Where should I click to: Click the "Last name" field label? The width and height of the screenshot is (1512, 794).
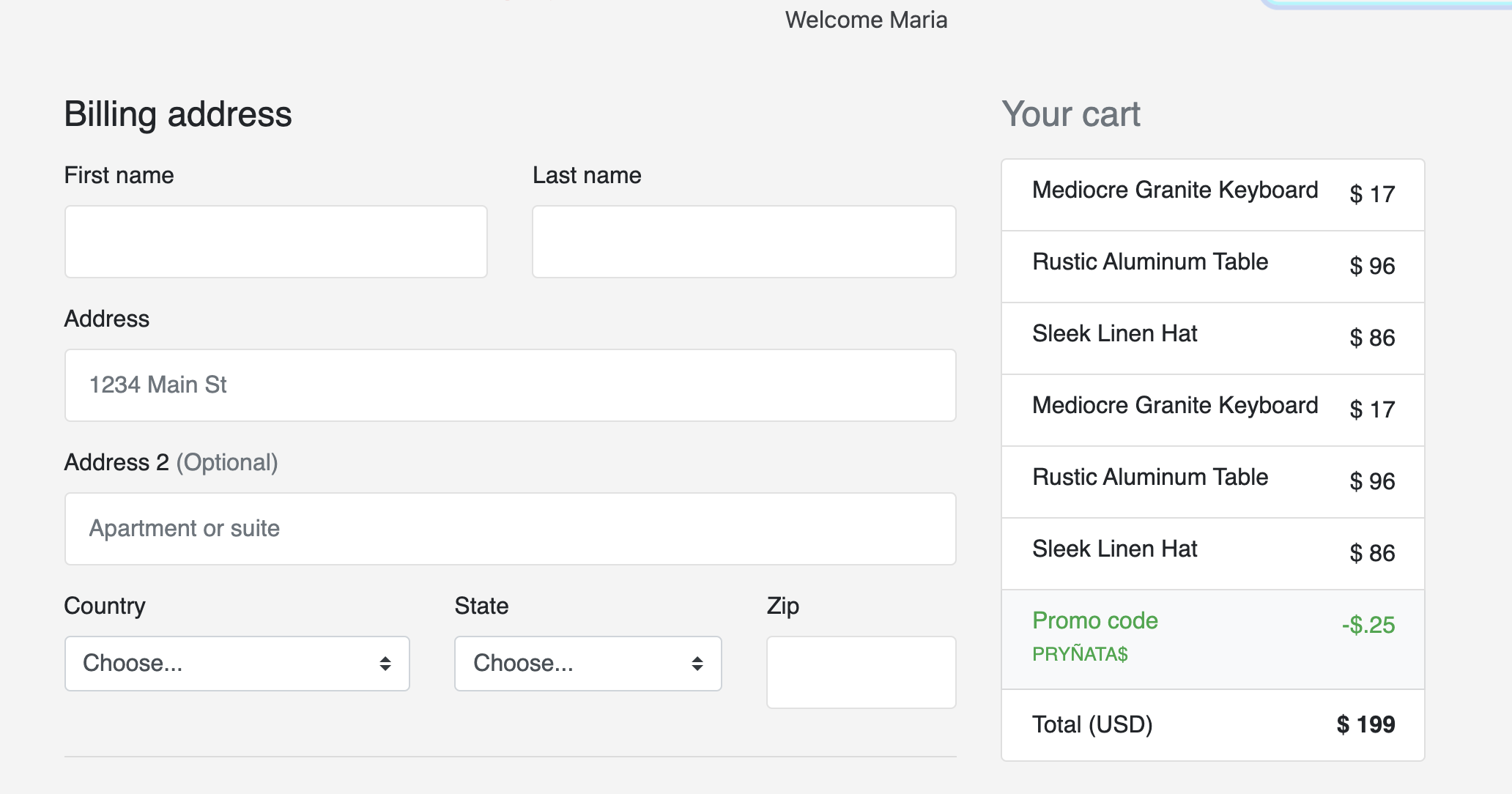pyautogui.click(x=587, y=176)
